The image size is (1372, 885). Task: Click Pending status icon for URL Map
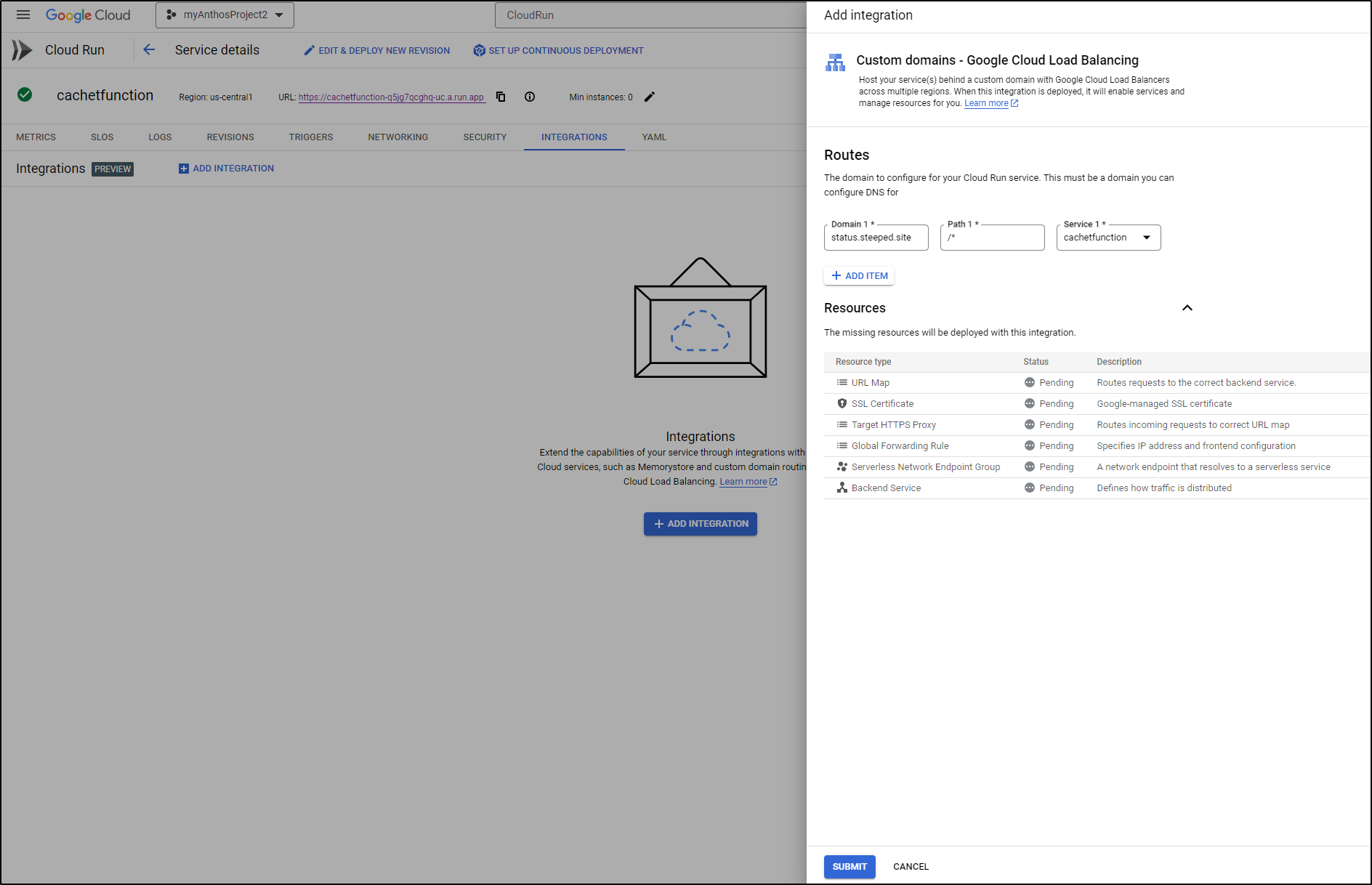[1030, 383]
